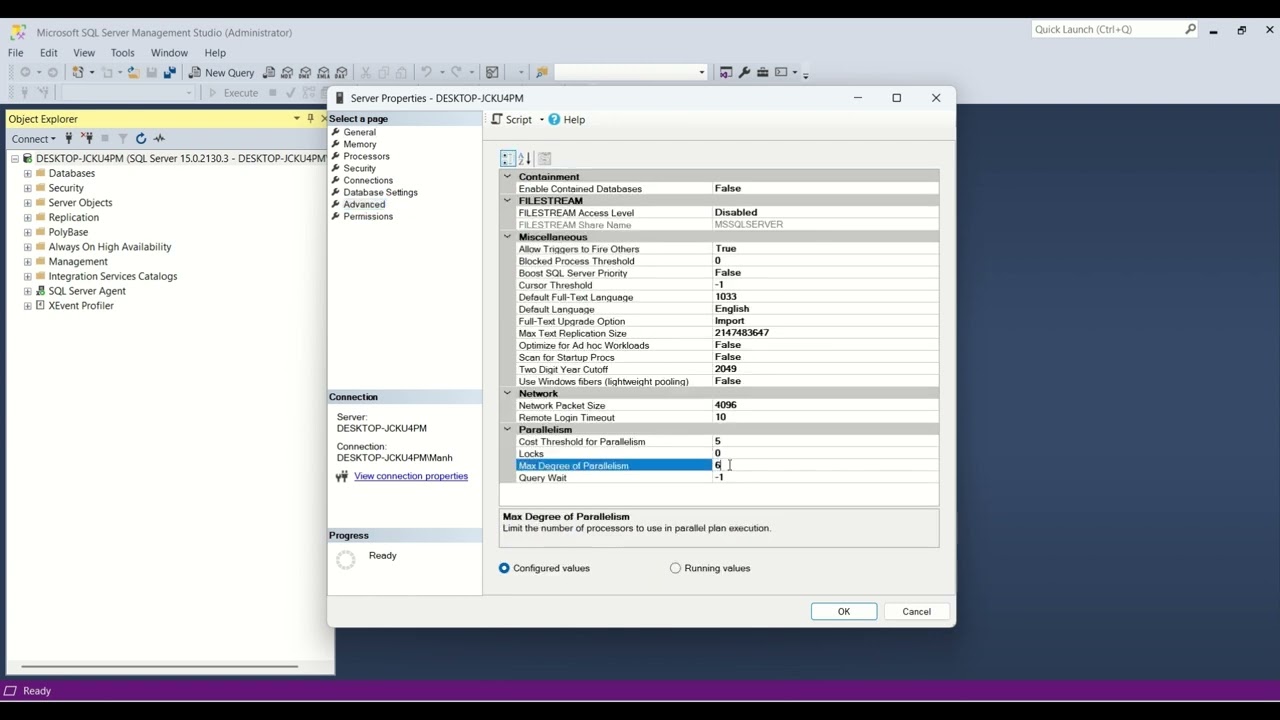Image resolution: width=1280 pixels, height=720 pixels.
Task: Click the Max Degree of Parallelism value field
Action: tap(825, 466)
